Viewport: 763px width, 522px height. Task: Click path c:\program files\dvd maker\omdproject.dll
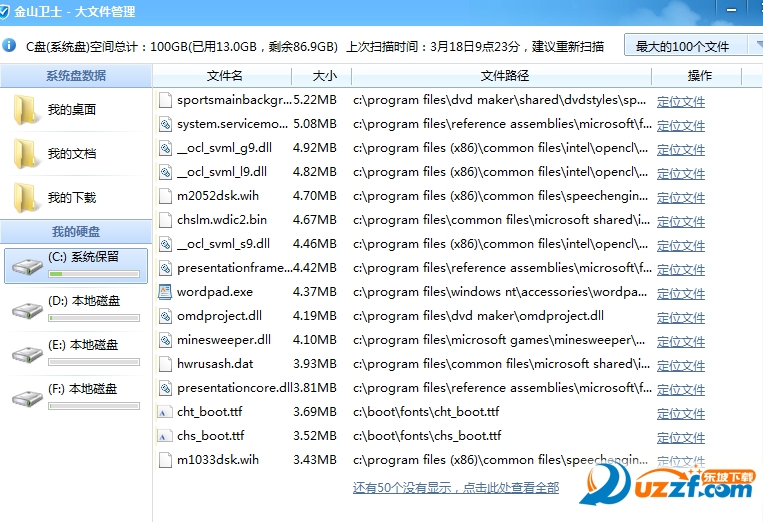[x=478, y=316]
